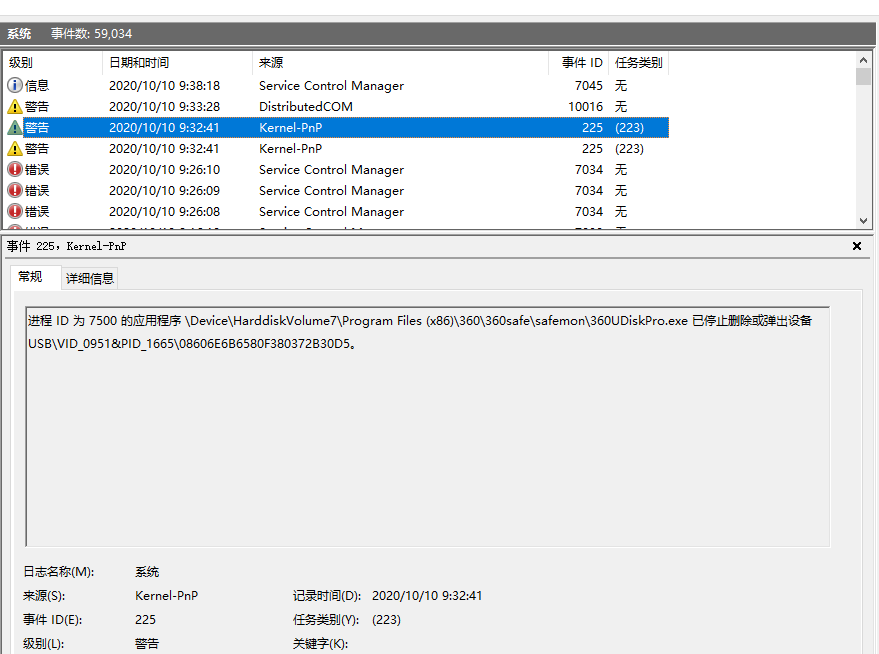Click the error icon for event 7034 at 9:26:10

coord(15,169)
